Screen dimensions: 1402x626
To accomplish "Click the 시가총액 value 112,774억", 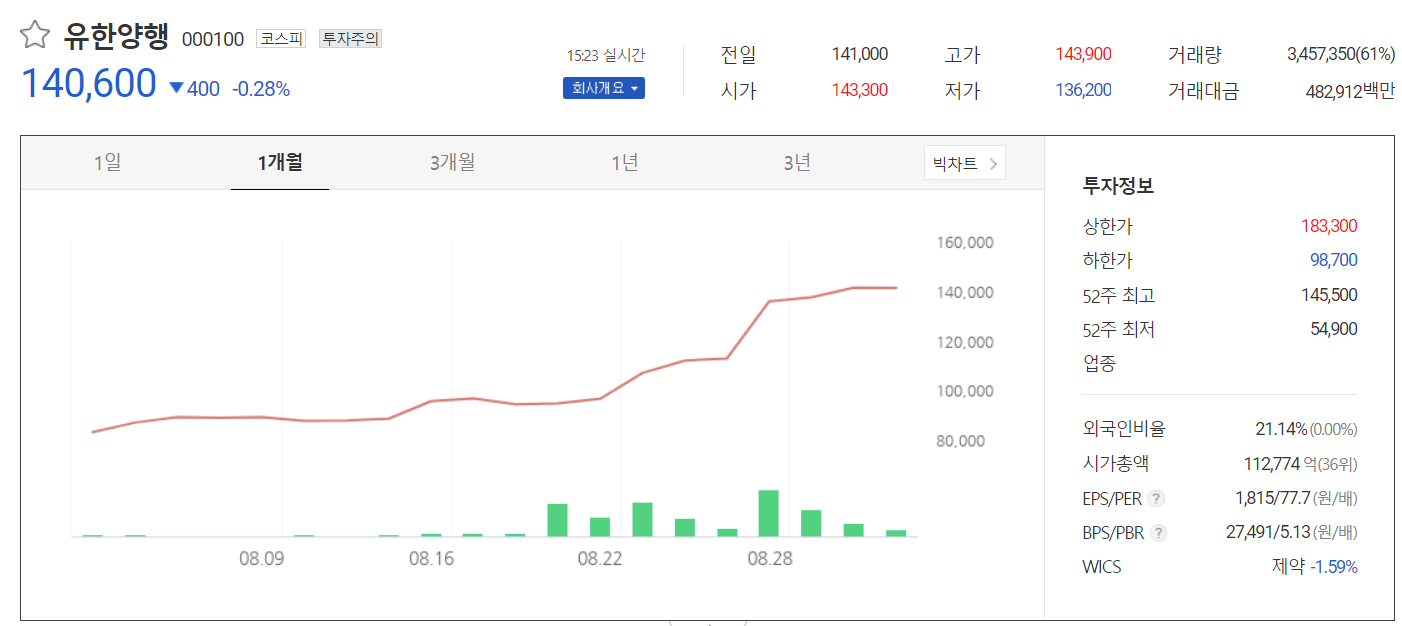I will click(1279, 463).
